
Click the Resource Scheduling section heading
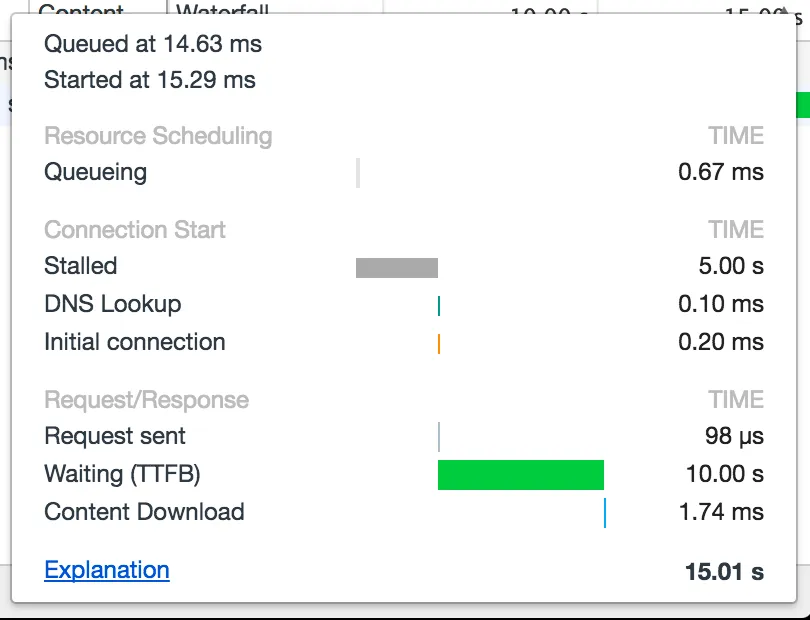click(x=158, y=136)
